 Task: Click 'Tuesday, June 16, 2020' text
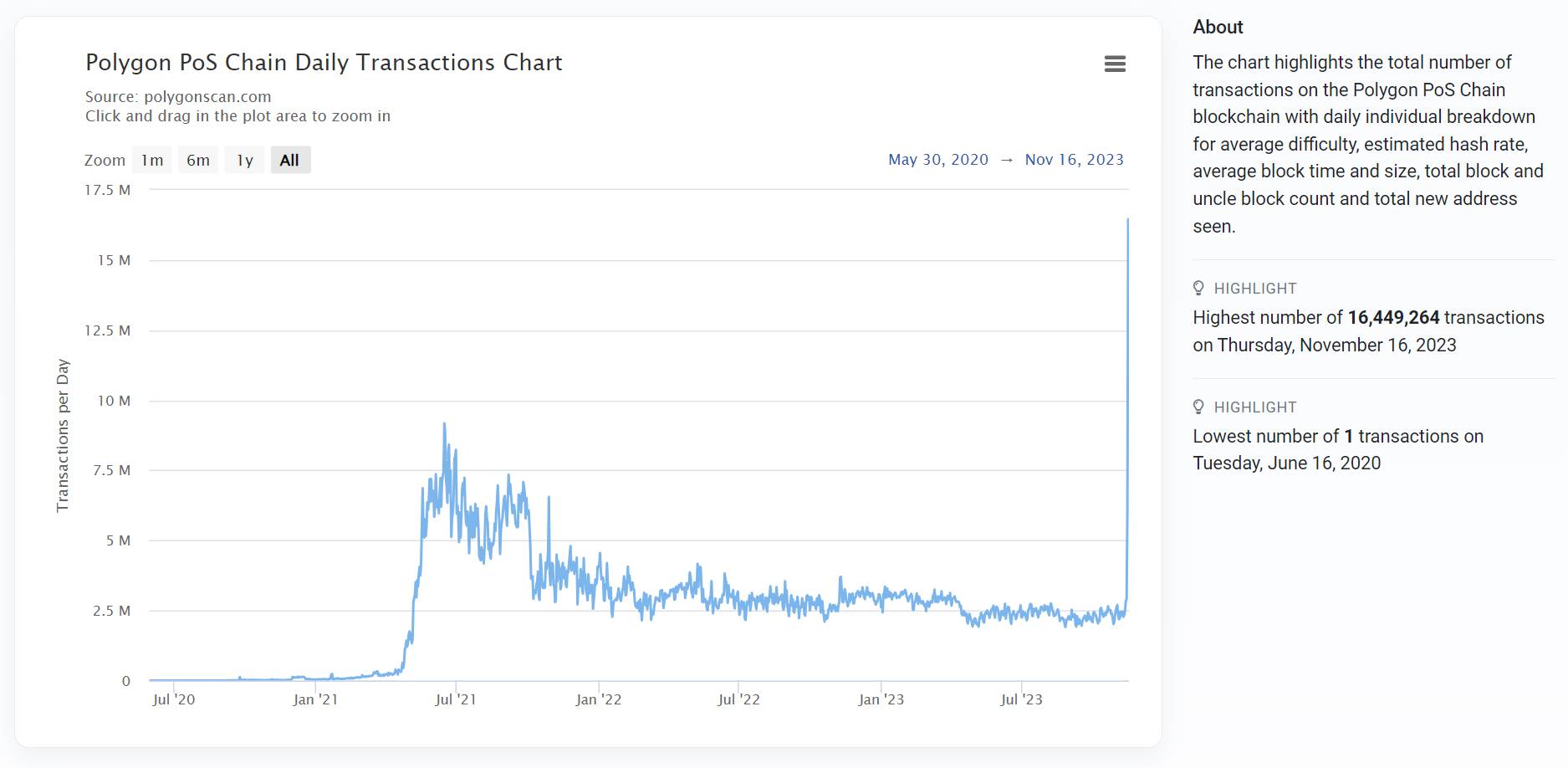1286,463
